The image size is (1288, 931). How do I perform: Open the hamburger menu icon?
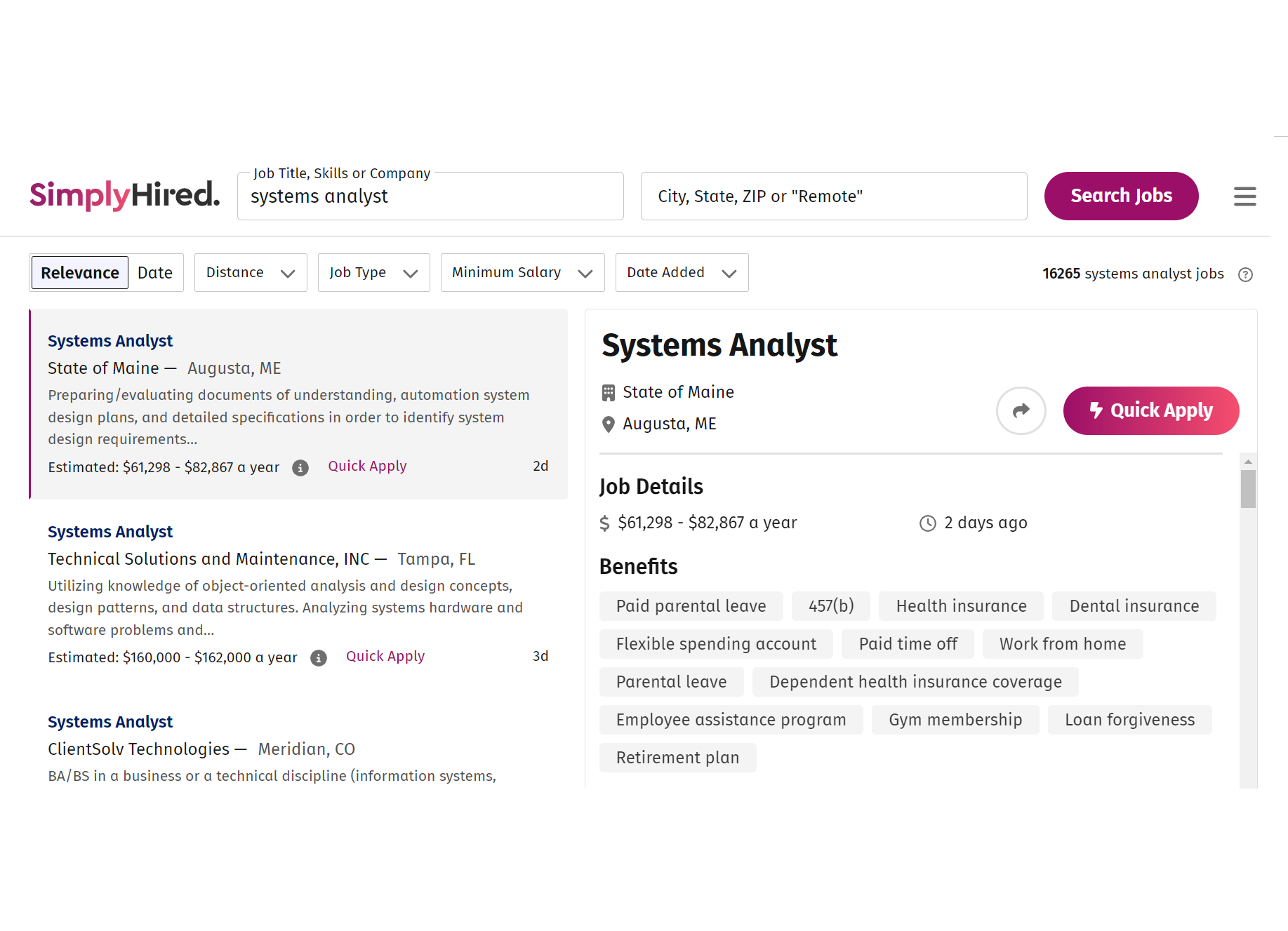pos(1244,196)
